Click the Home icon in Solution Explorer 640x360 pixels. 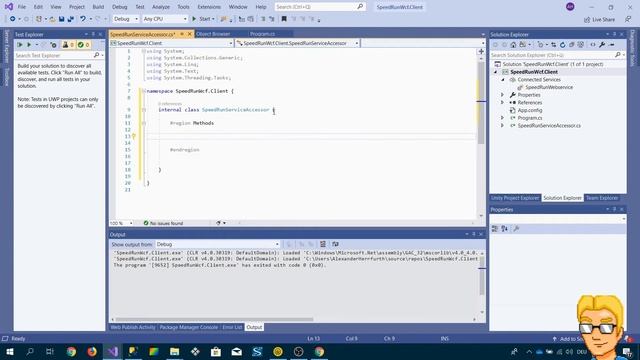coord(513,44)
